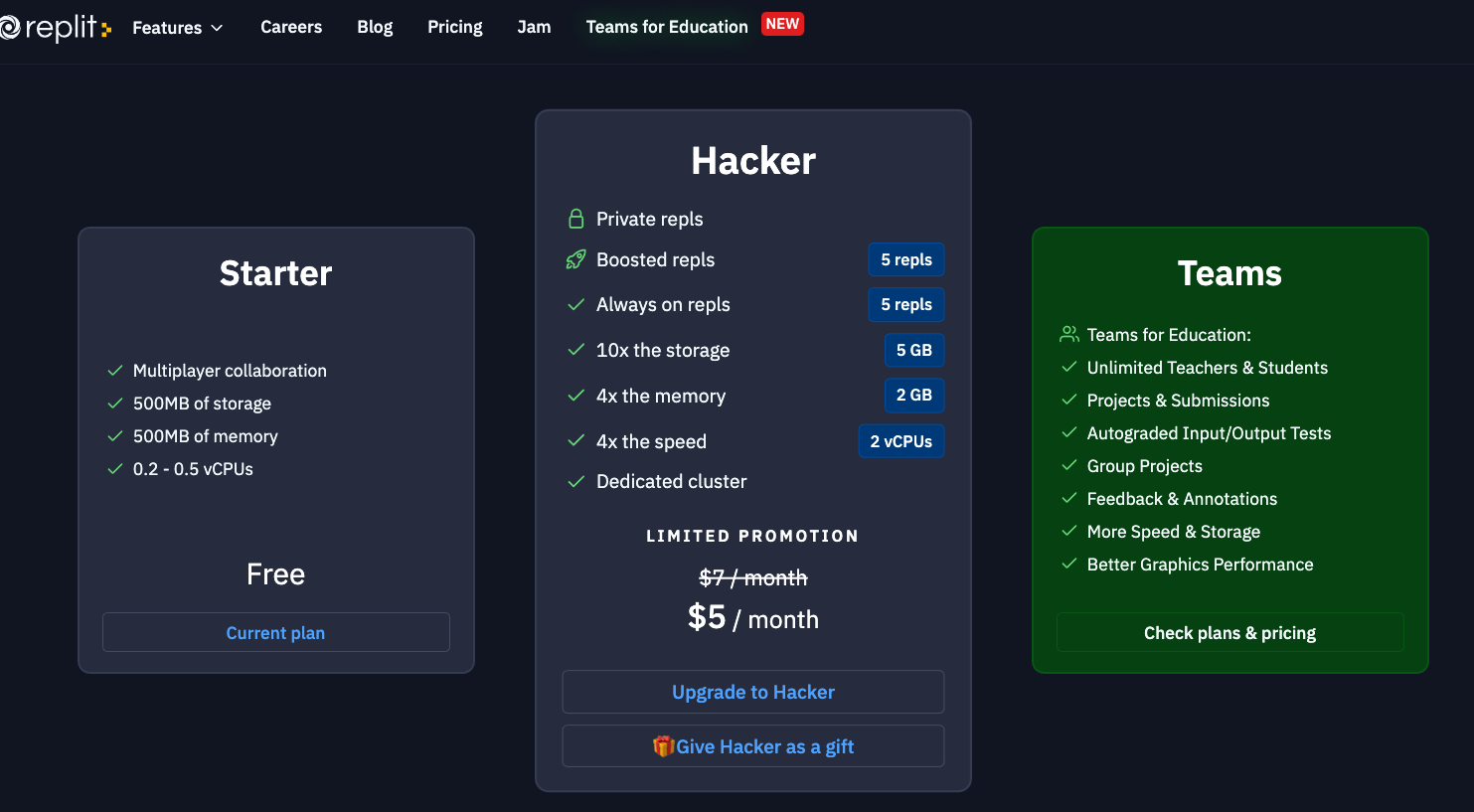
Task: Click checkmark beside Better Graphics Performance
Action: pos(1069,564)
